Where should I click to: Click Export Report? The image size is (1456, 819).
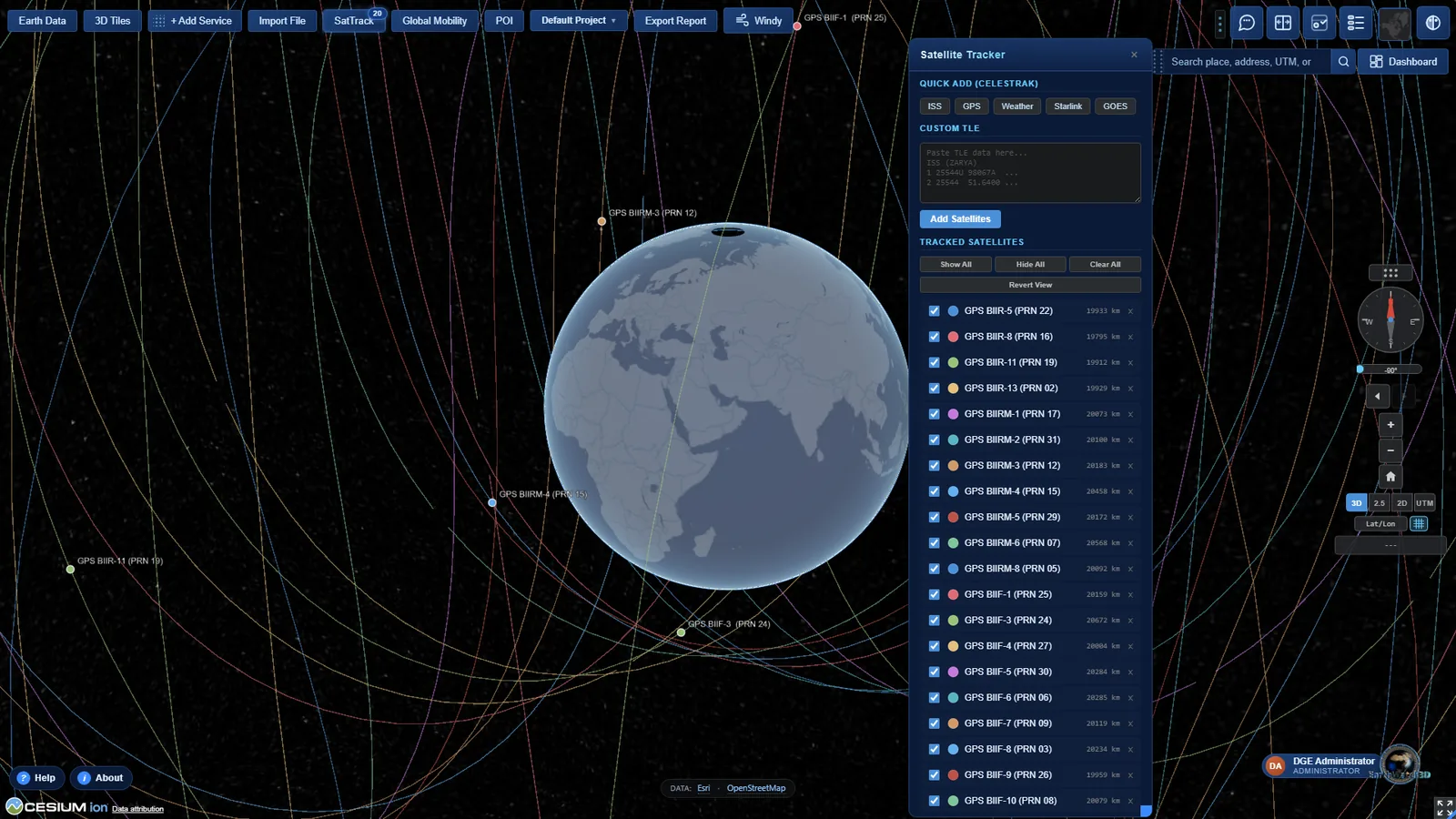(675, 20)
